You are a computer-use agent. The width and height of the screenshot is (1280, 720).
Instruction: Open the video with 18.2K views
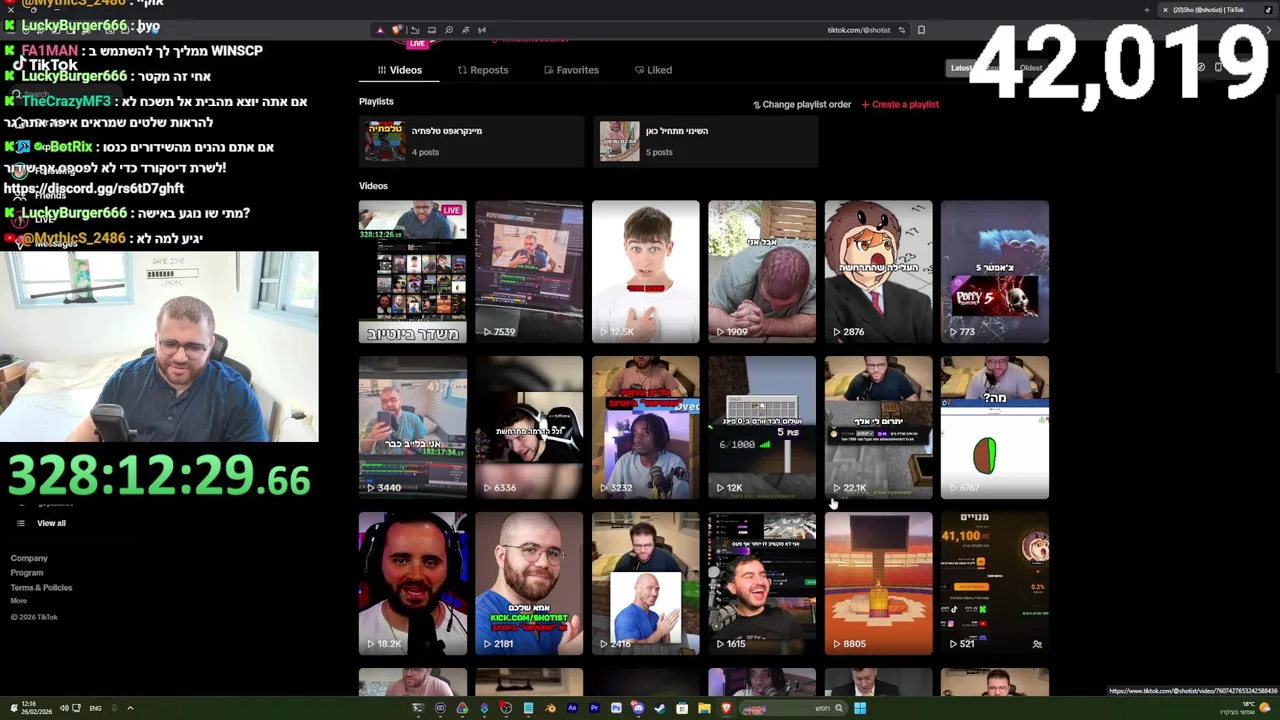pos(412,584)
